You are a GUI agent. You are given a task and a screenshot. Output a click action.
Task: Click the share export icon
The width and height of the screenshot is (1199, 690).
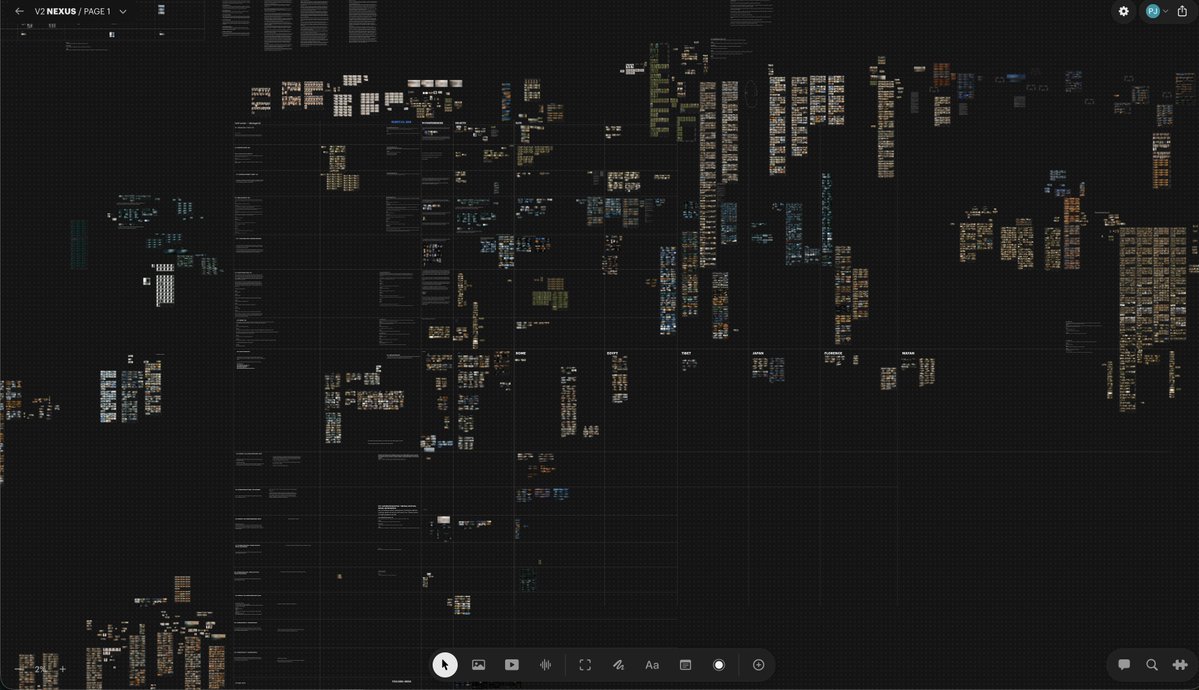(x=1182, y=11)
